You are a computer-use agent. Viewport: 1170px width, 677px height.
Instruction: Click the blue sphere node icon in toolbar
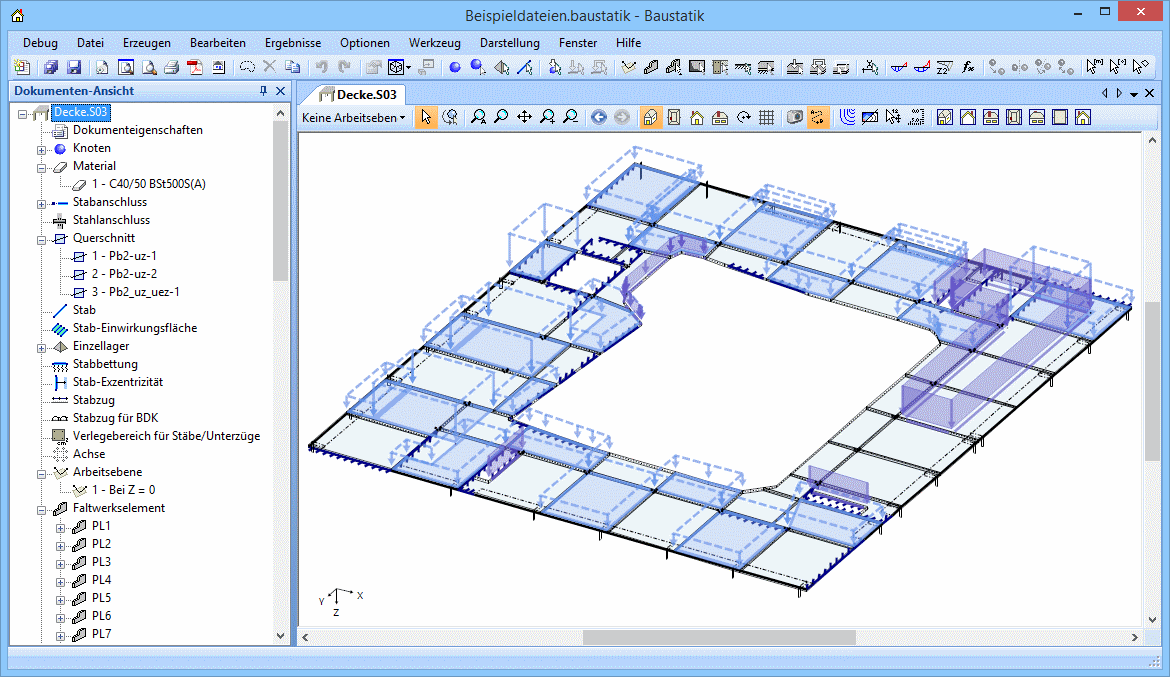pos(454,67)
